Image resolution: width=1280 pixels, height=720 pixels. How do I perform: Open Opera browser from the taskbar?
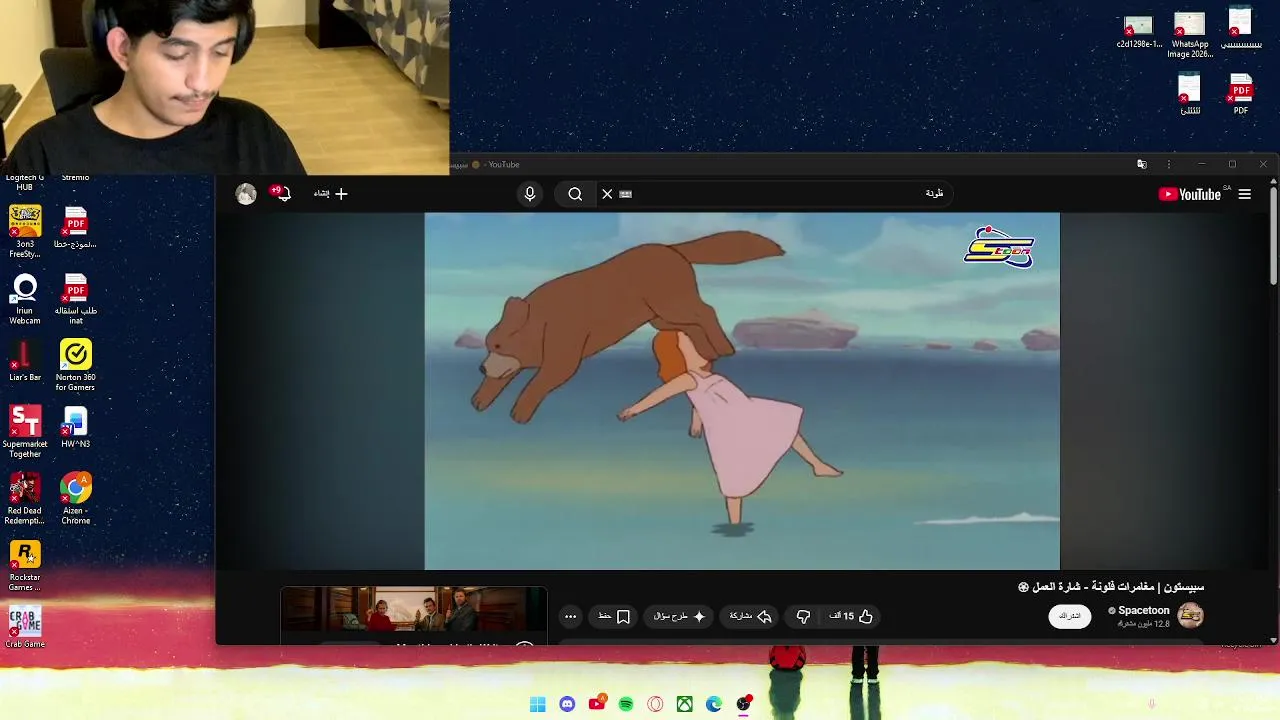pyautogui.click(x=655, y=704)
